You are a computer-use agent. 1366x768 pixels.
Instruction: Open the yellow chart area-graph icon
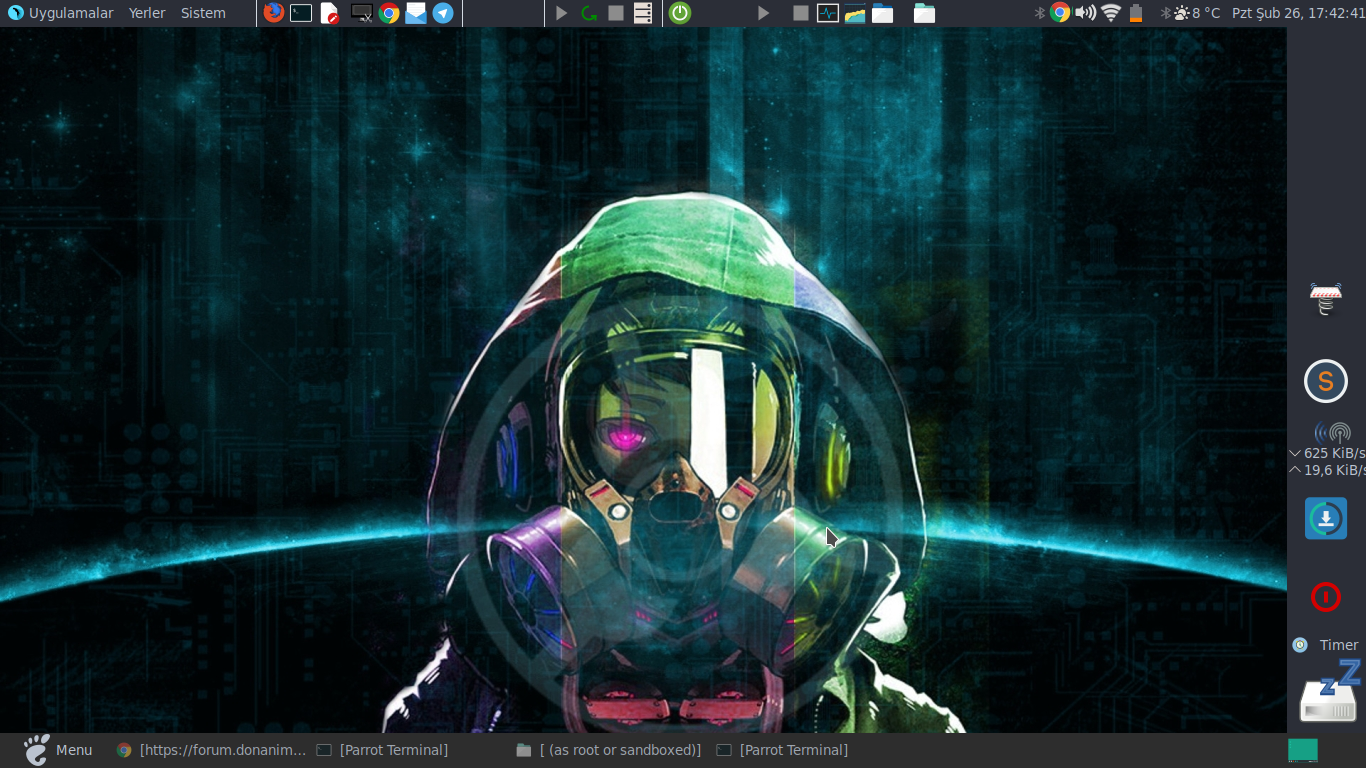(854, 13)
